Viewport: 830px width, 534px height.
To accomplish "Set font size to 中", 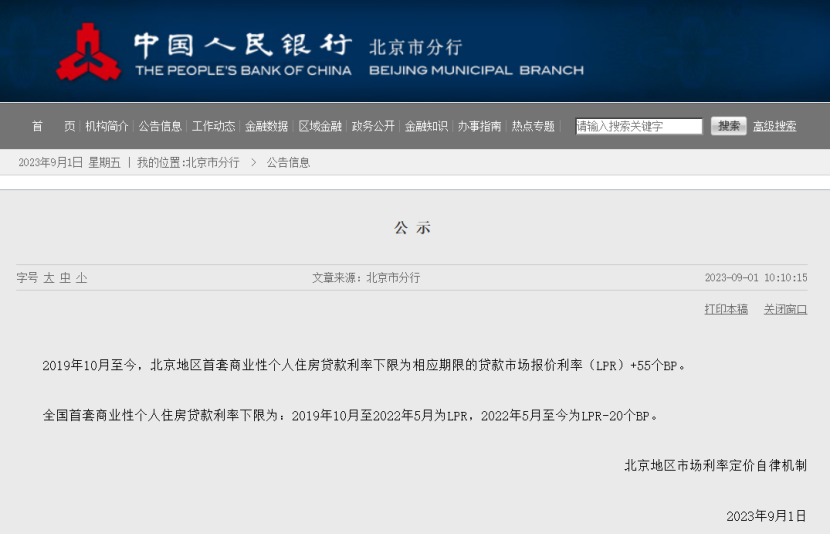I will [65, 278].
